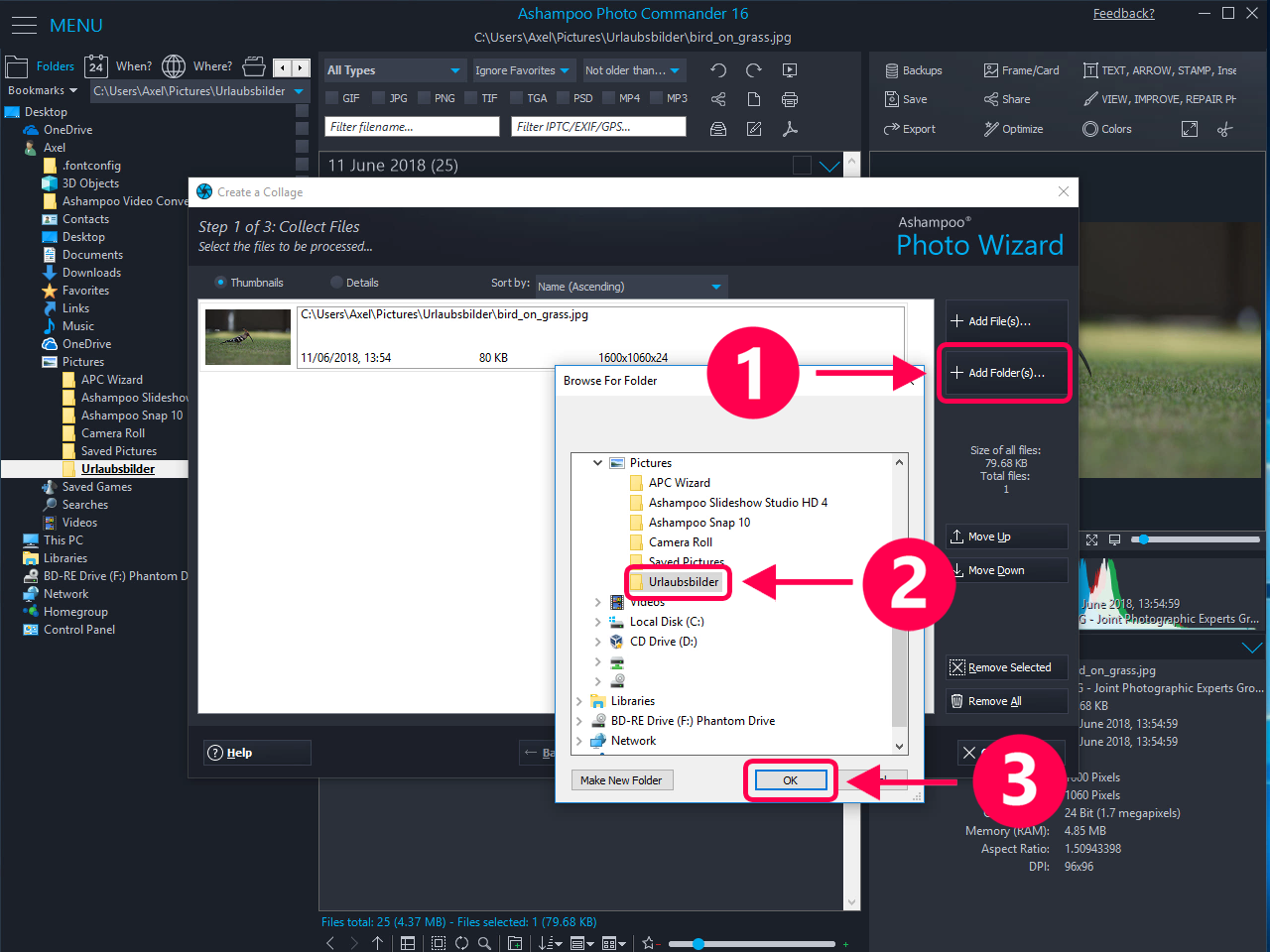
Task: Open TEXT, ARROW, STAMP menu
Action: coord(1160,70)
